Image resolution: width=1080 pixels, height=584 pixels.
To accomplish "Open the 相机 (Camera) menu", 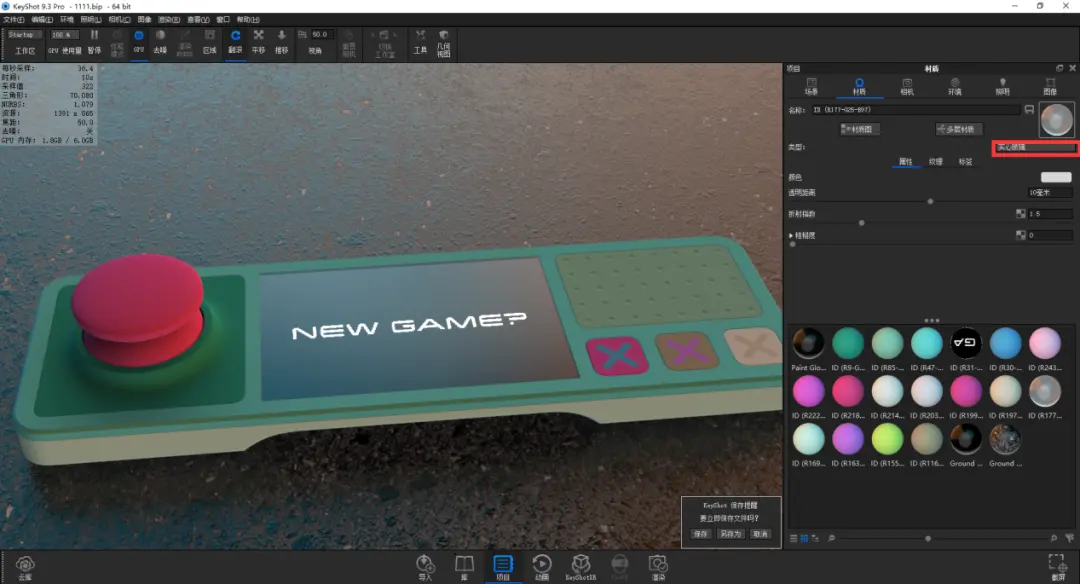I will [x=119, y=19].
